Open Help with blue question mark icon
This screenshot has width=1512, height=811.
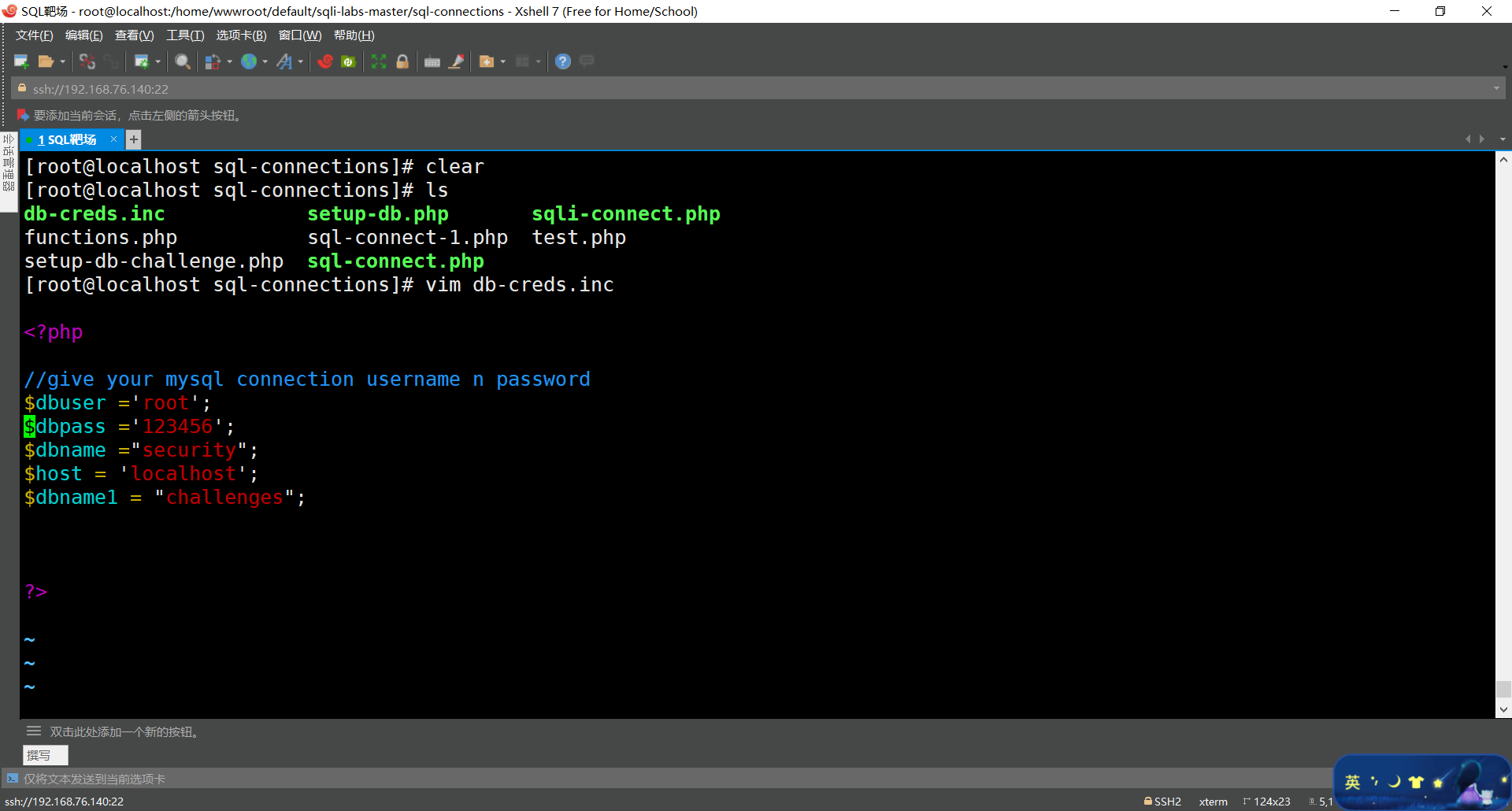click(x=563, y=61)
